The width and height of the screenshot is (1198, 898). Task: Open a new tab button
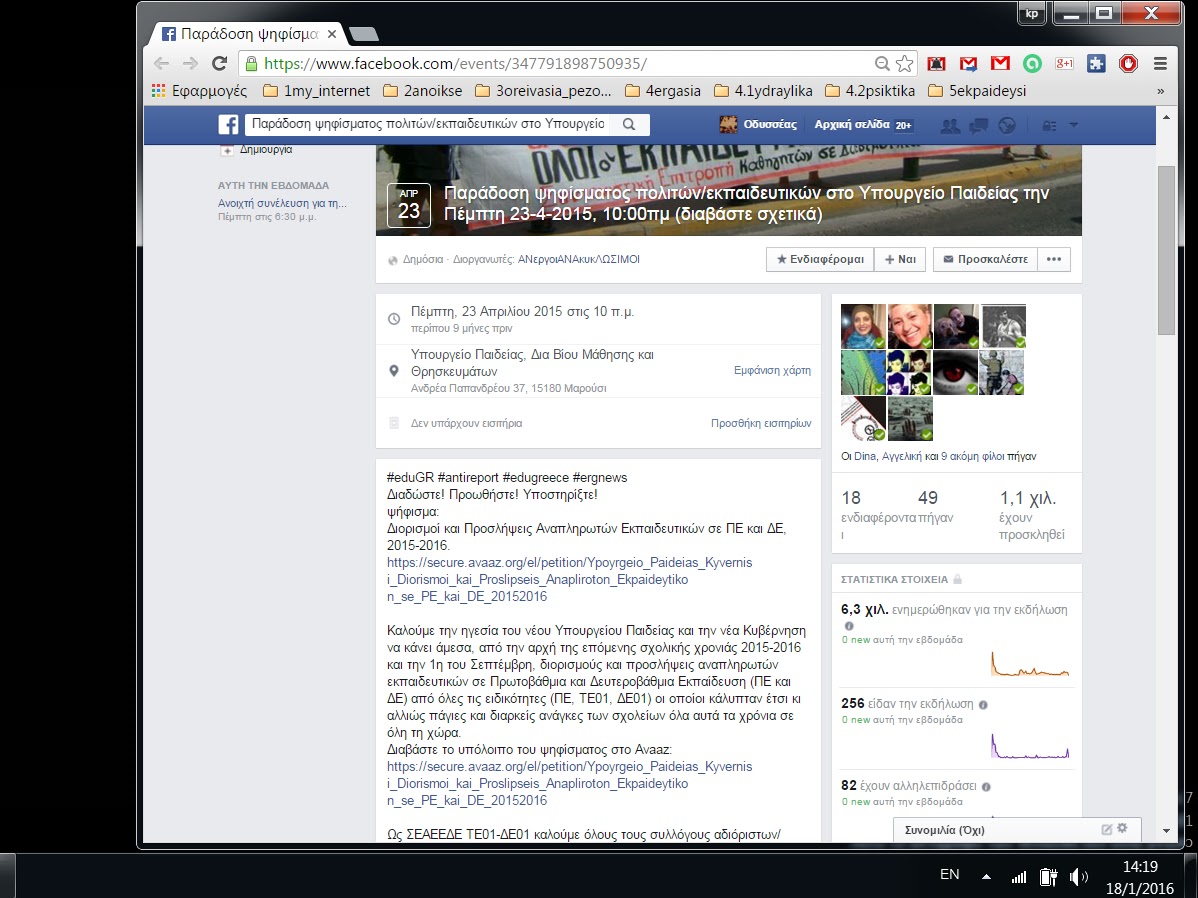coord(364,34)
